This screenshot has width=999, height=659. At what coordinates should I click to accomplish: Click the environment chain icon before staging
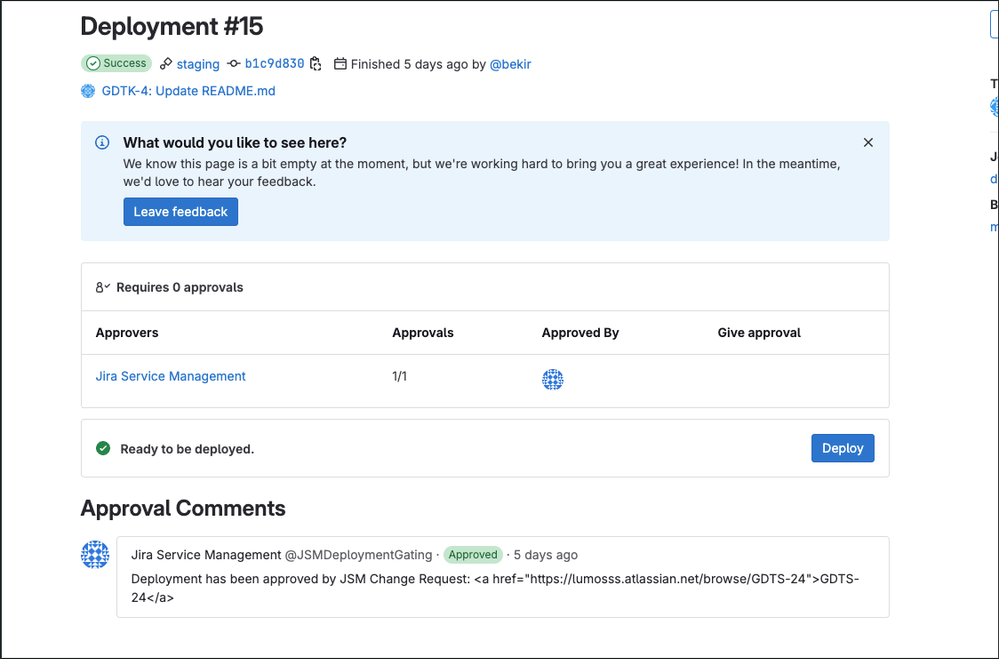168,63
